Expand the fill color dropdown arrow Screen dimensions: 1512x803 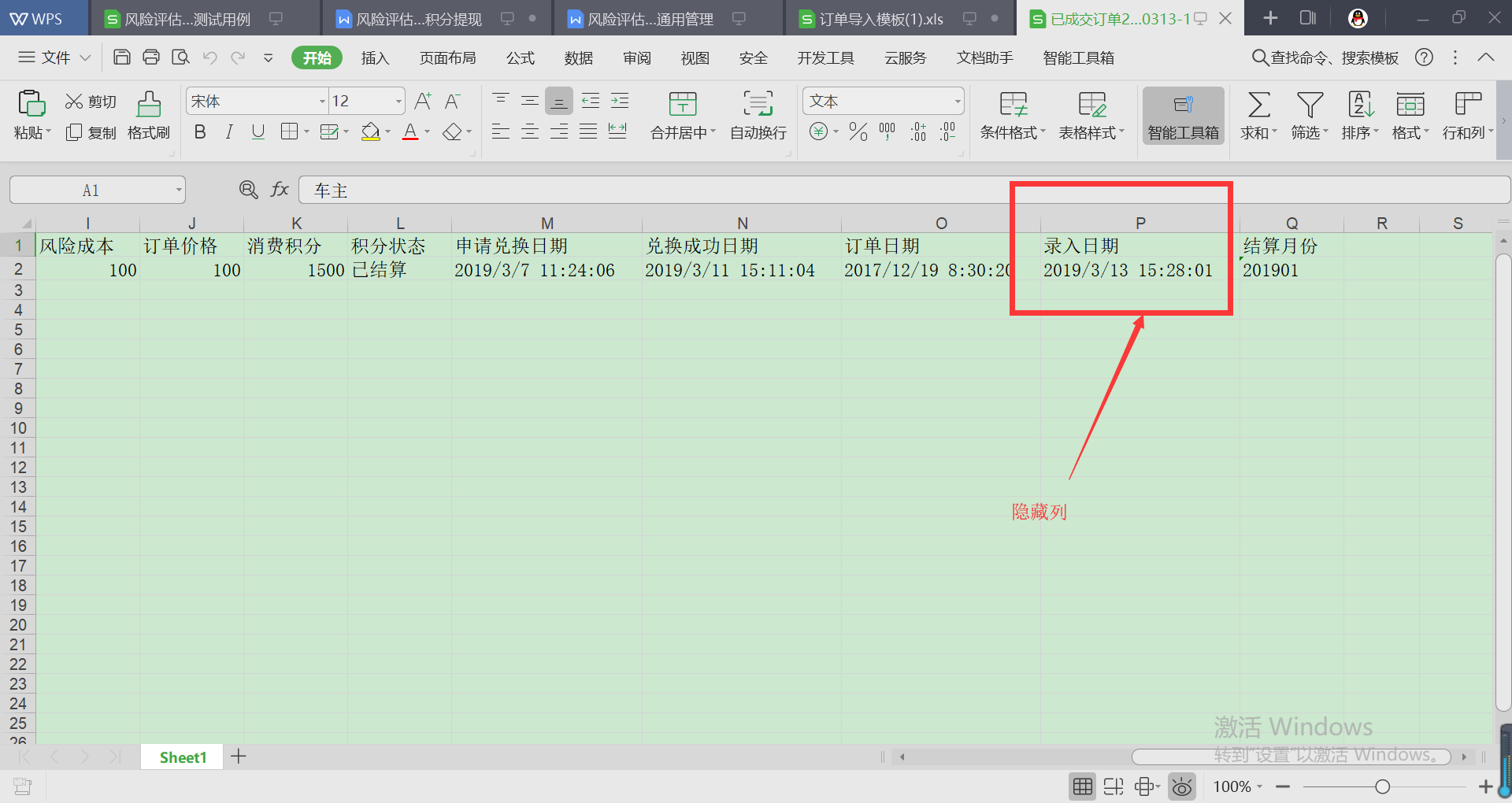point(387,132)
